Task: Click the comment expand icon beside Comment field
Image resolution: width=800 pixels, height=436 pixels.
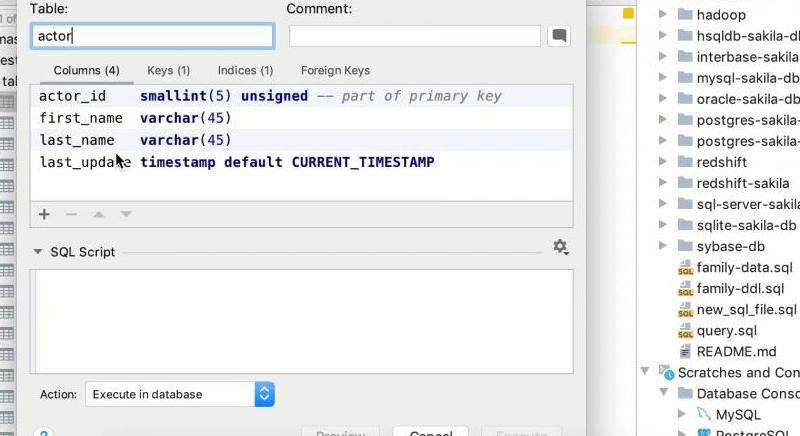Action: pyautogui.click(x=559, y=36)
